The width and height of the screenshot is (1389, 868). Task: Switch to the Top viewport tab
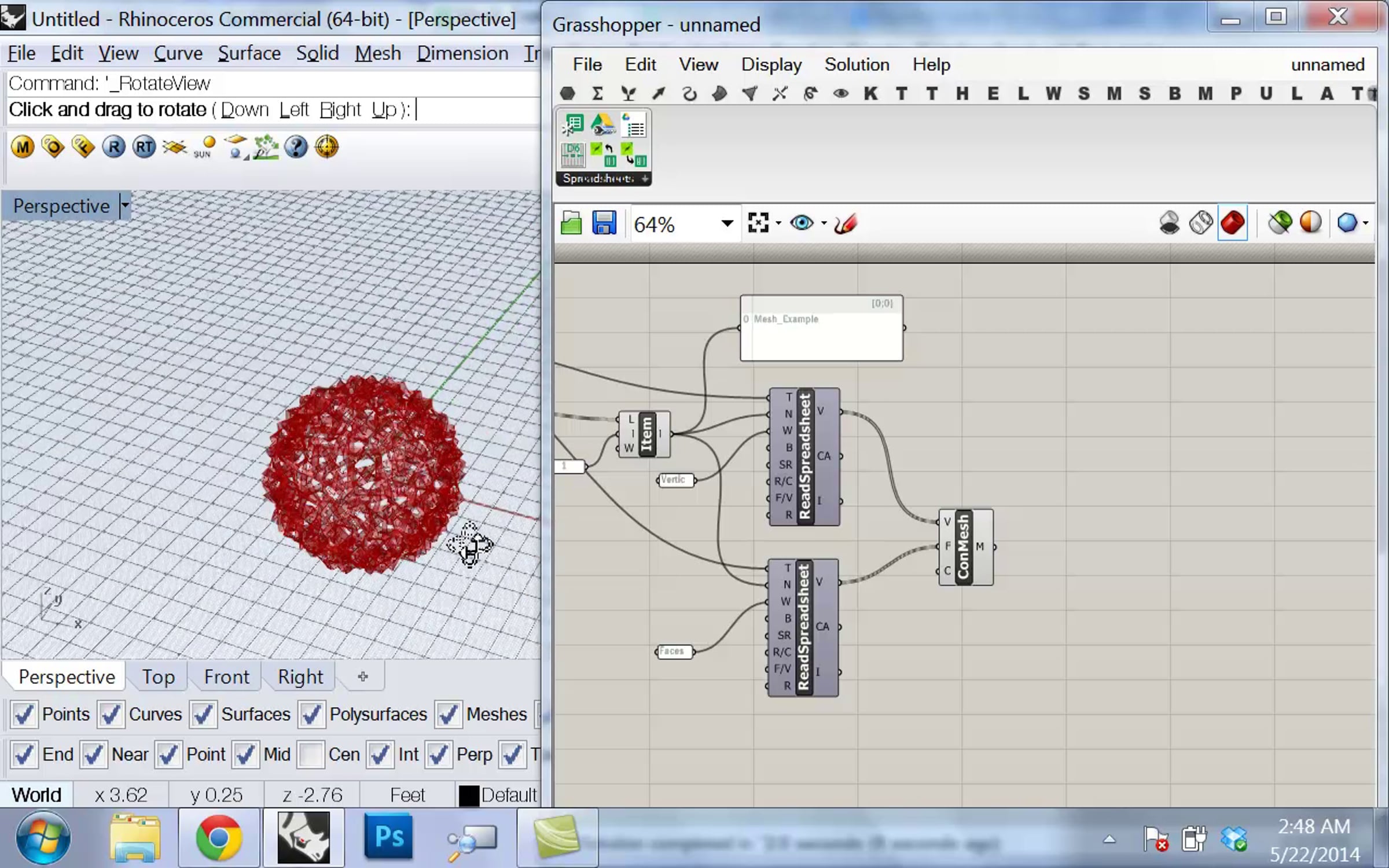point(158,677)
